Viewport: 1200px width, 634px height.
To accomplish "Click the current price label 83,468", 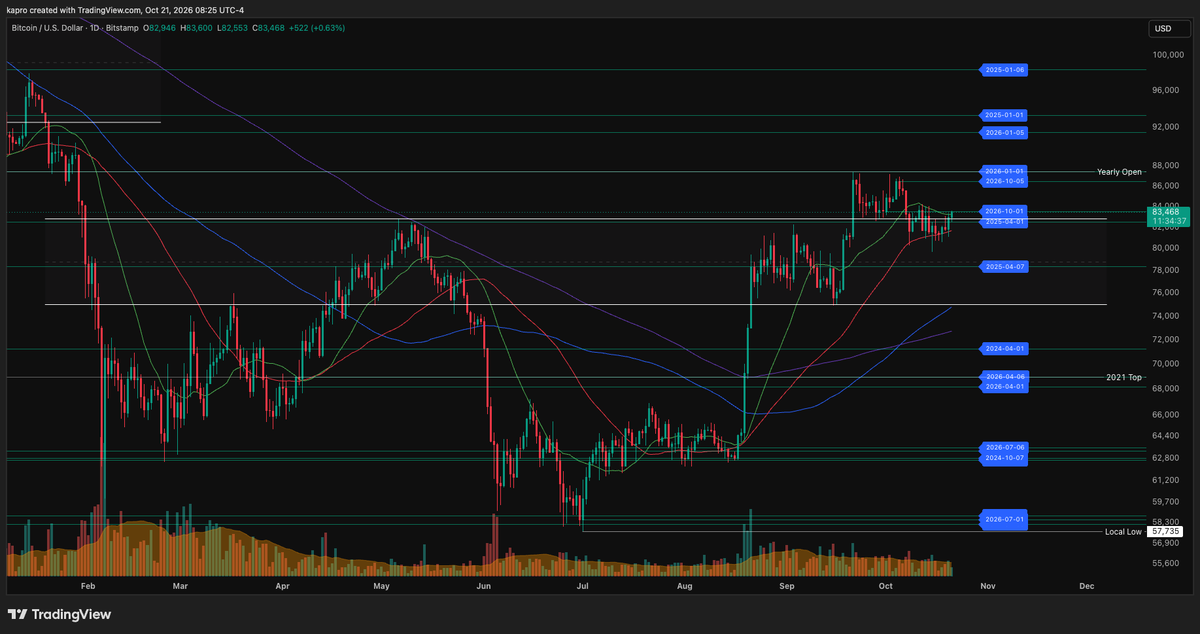I will (x=1167, y=212).
